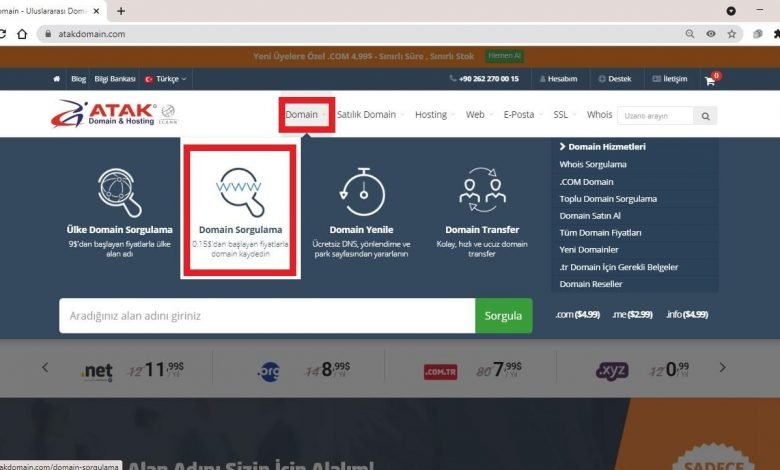Click the home icon in top bar

point(57,79)
